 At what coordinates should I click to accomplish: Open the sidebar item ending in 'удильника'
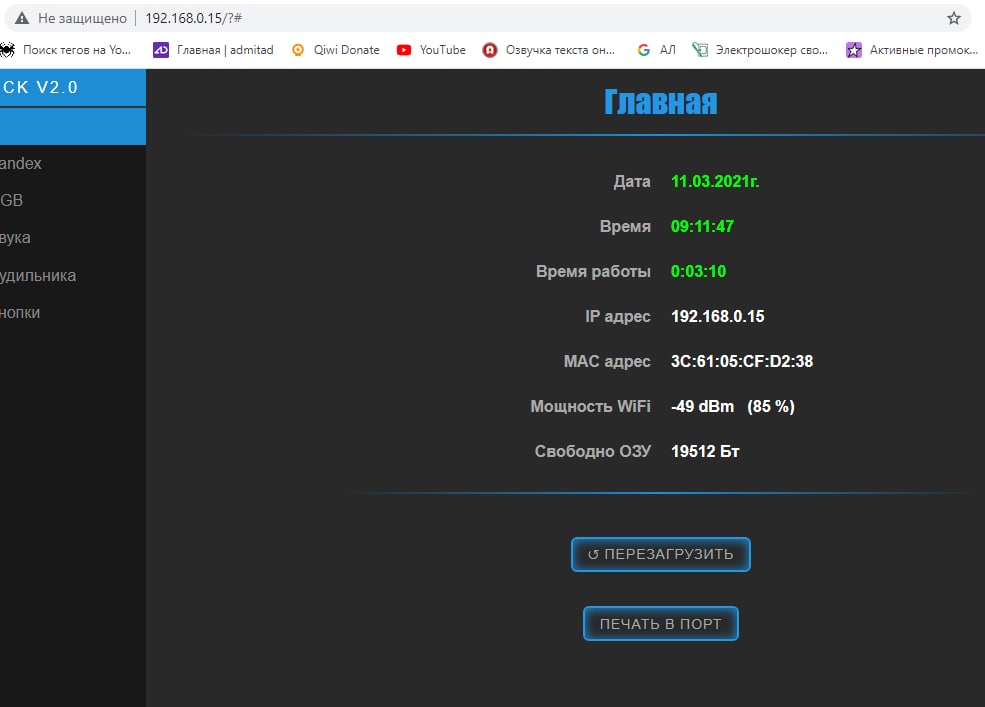pos(73,275)
